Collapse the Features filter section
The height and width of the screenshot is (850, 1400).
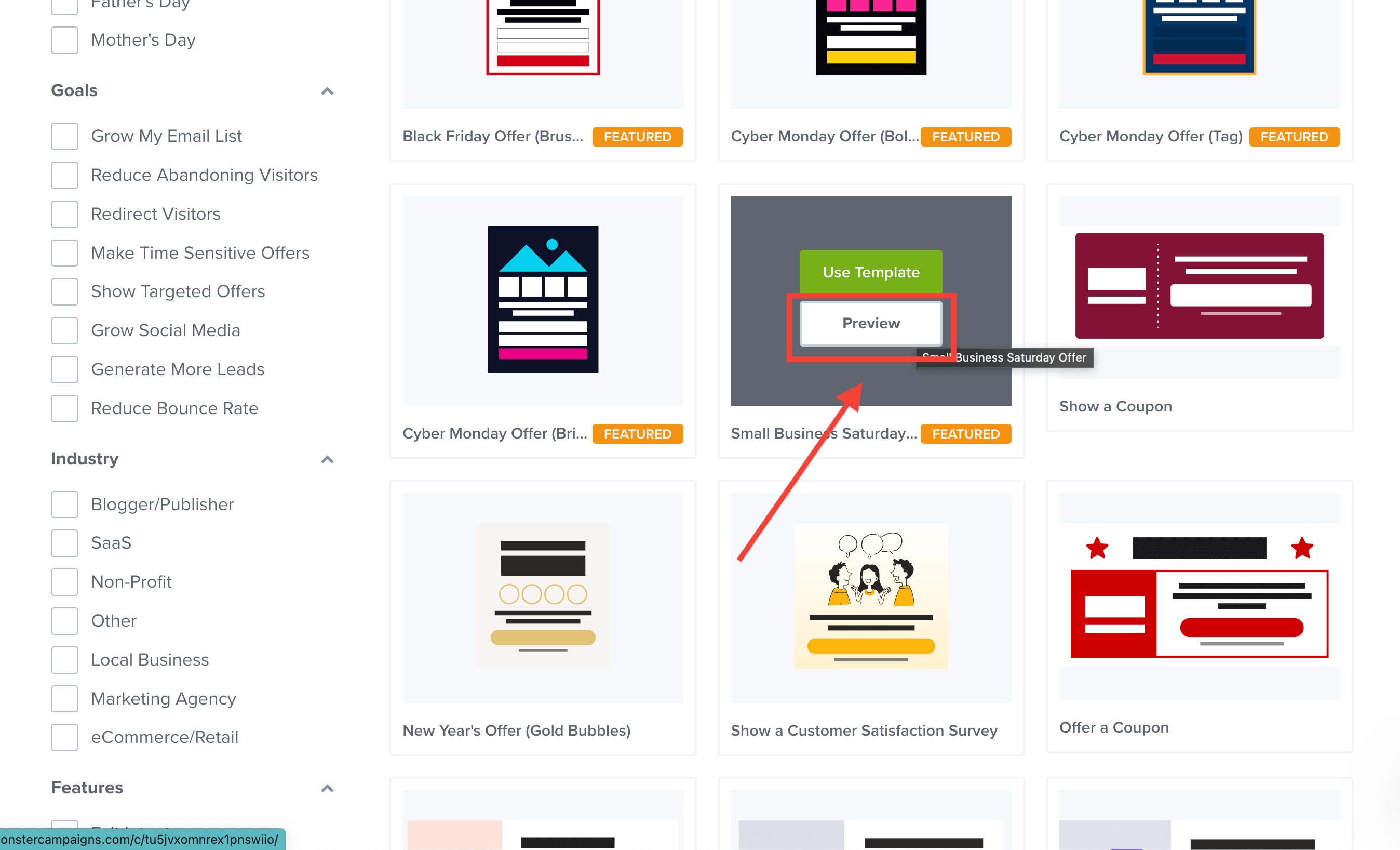coord(327,788)
